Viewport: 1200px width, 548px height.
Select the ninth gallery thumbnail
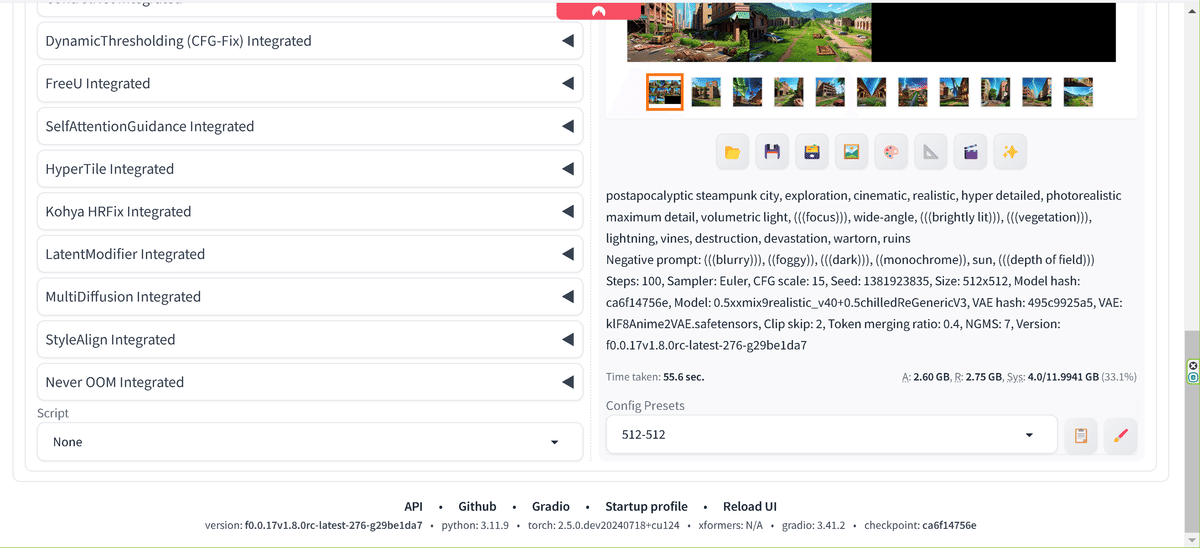[995, 92]
